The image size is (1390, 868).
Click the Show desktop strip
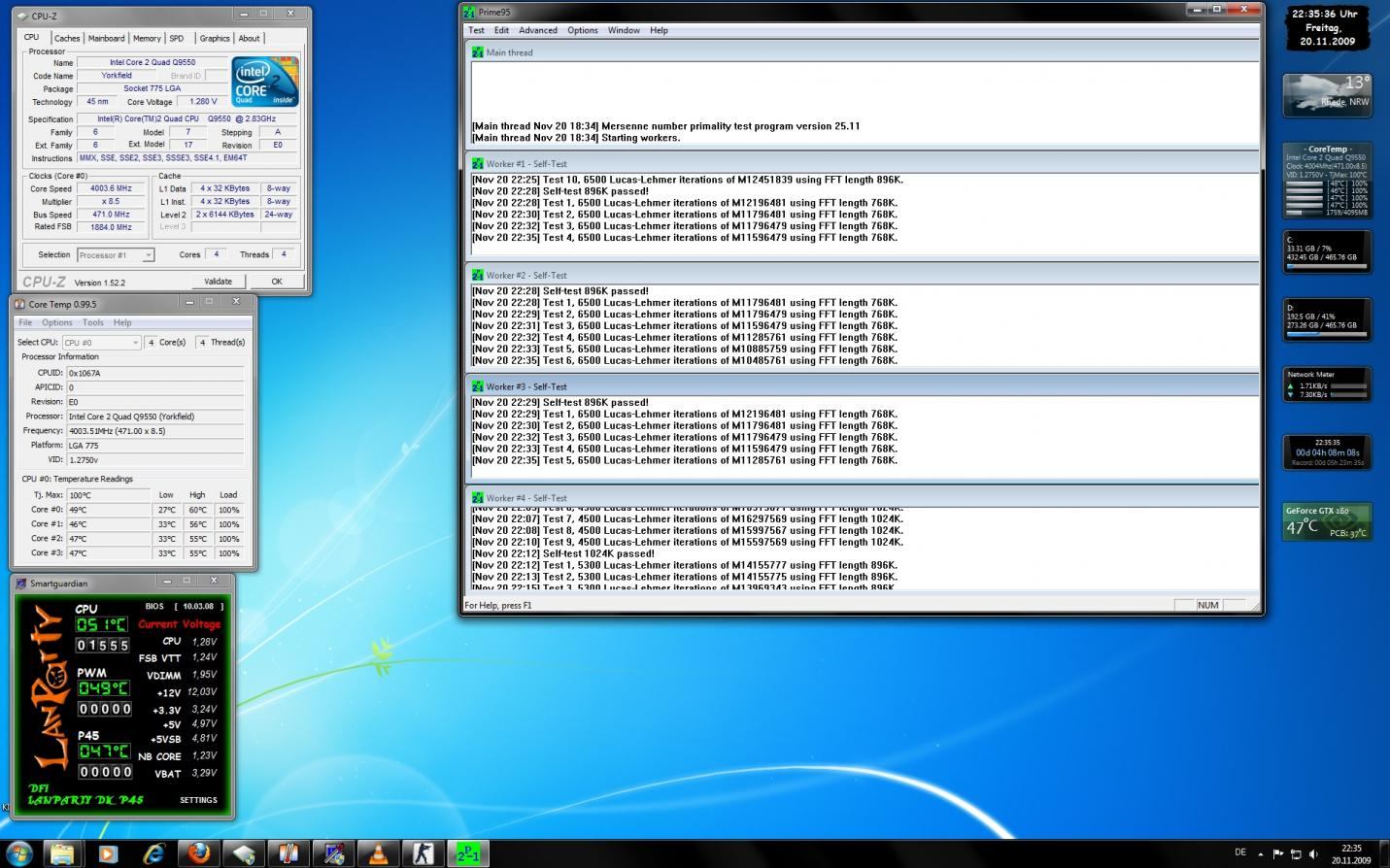[1384, 853]
